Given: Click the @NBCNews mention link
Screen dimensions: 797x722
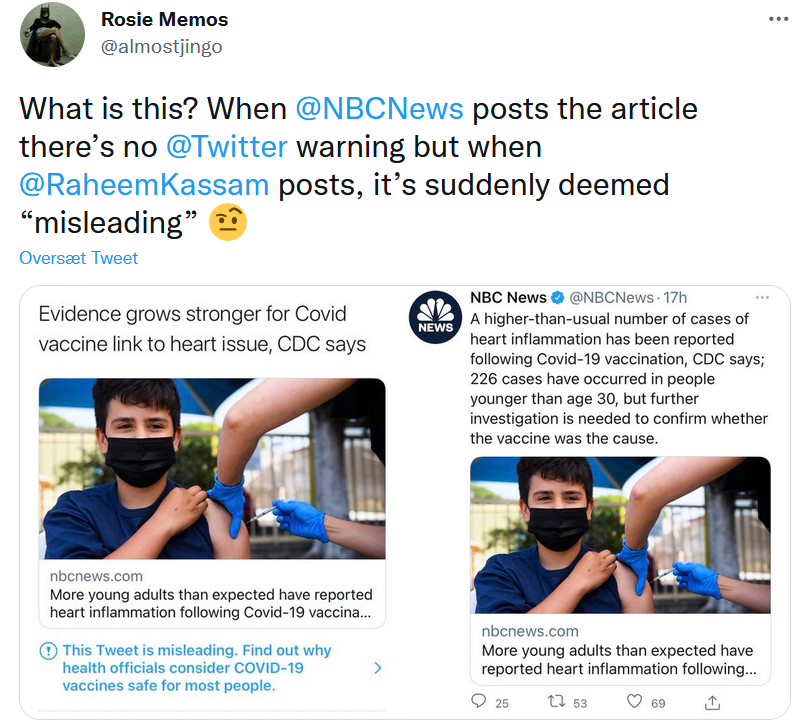Looking at the screenshot, I should [x=379, y=108].
